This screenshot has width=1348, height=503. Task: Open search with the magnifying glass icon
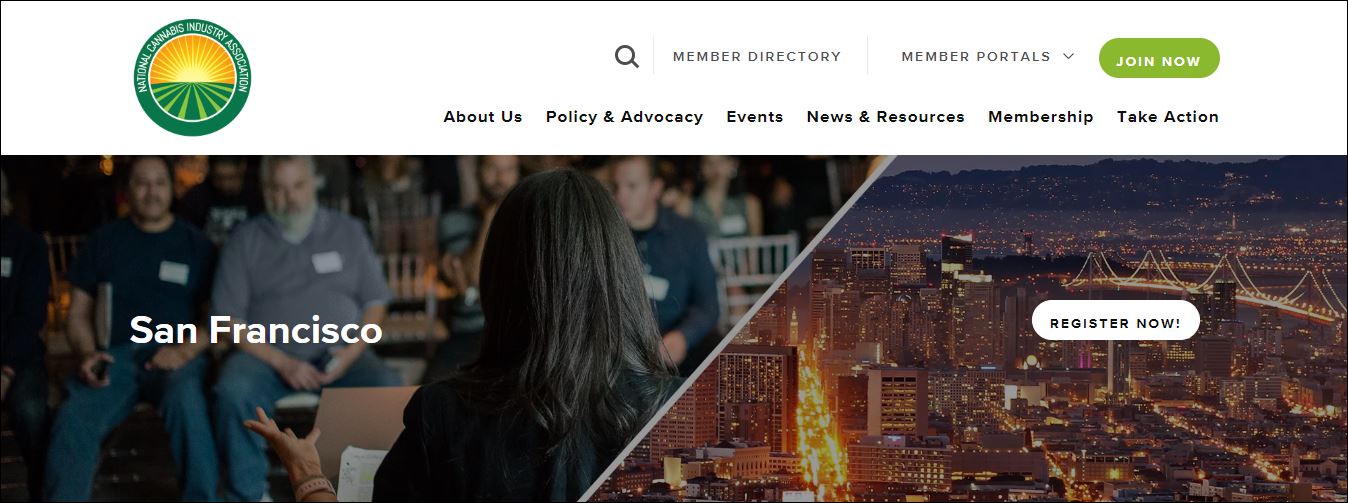pyautogui.click(x=626, y=56)
